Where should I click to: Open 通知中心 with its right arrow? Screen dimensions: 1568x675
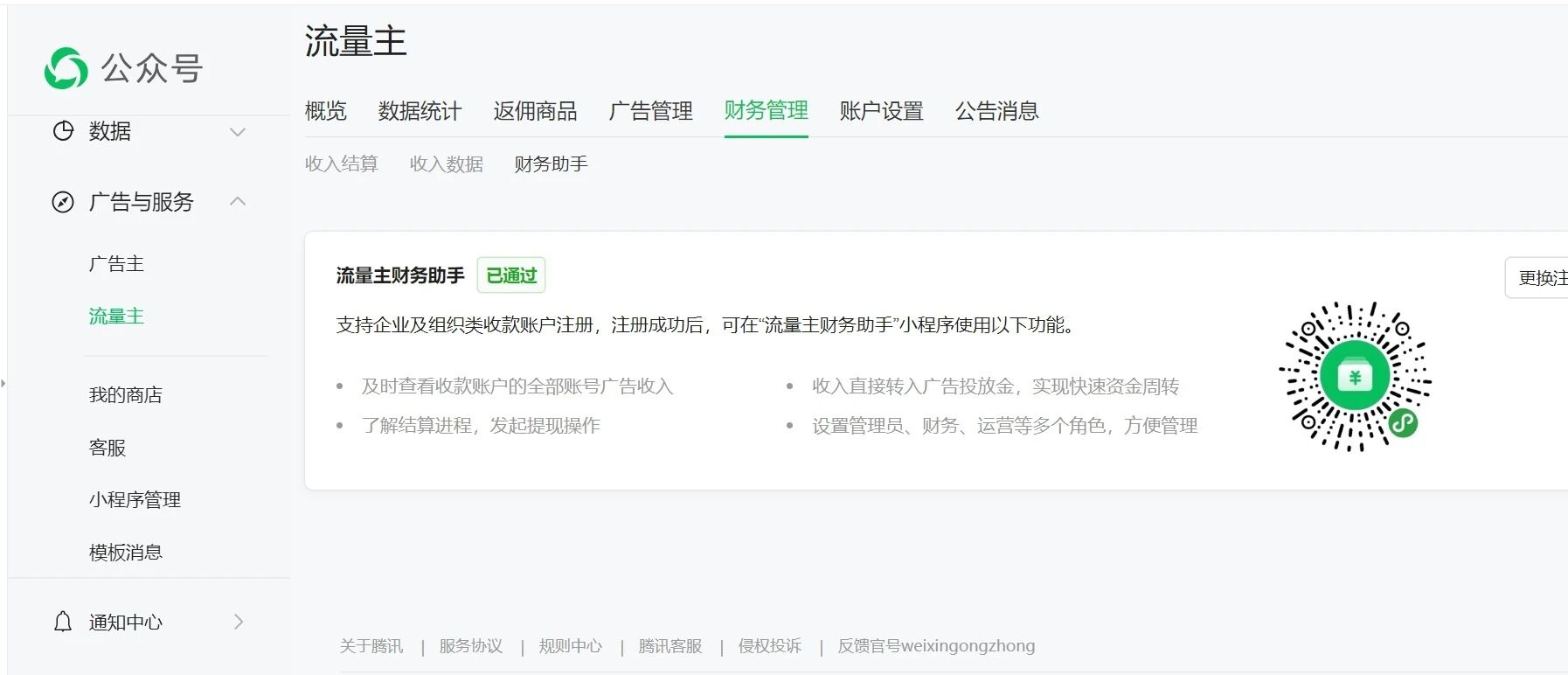point(239,622)
